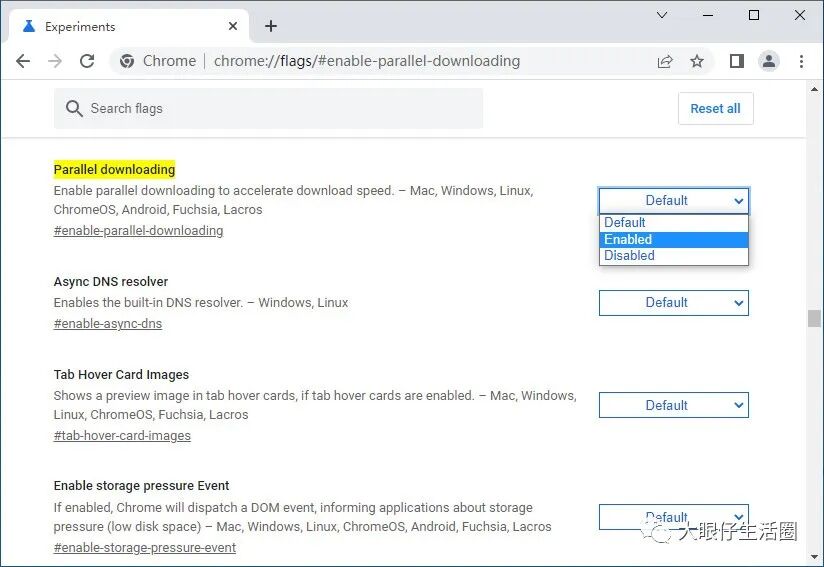The height and width of the screenshot is (567, 824).
Task: Open the #tab-hover-card-images link
Action: pos(122,436)
